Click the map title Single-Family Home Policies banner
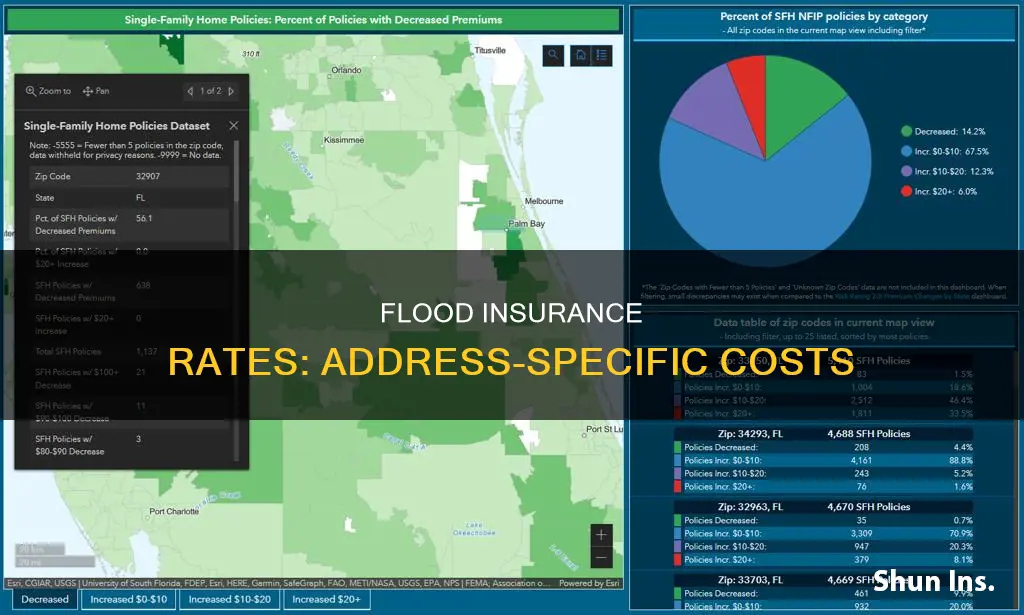Image resolution: width=1024 pixels, height=615 pixels. click(x=313, y=20)
